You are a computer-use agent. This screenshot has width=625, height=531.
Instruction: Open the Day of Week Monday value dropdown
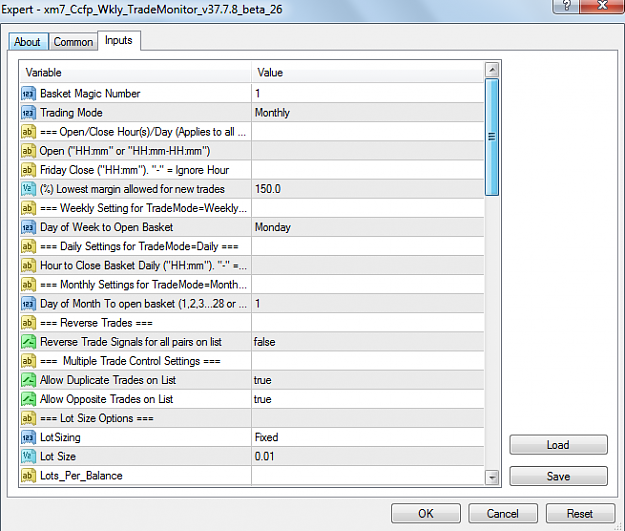pos(368,227)
